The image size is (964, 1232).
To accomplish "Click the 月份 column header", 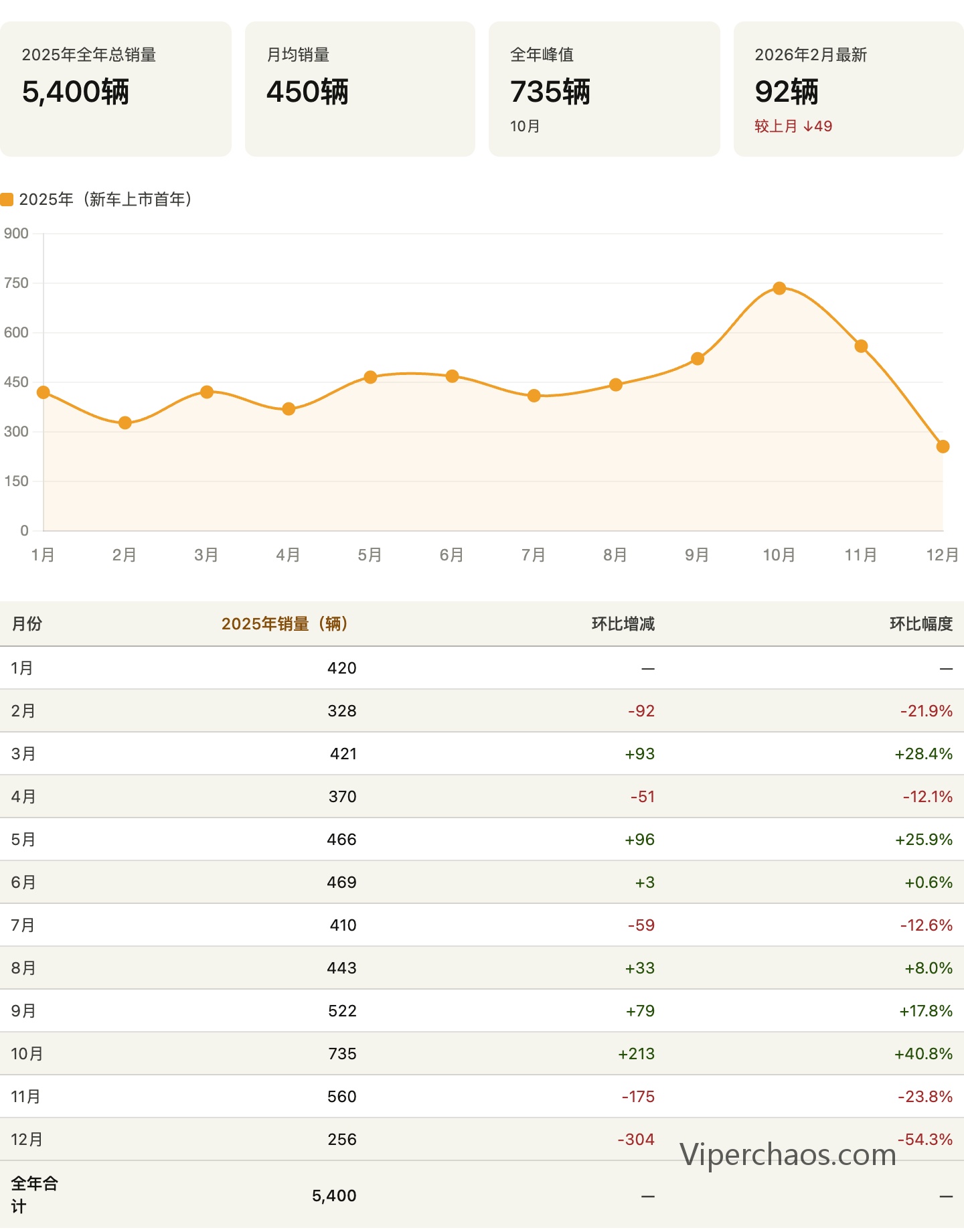I will pos(27,624).
